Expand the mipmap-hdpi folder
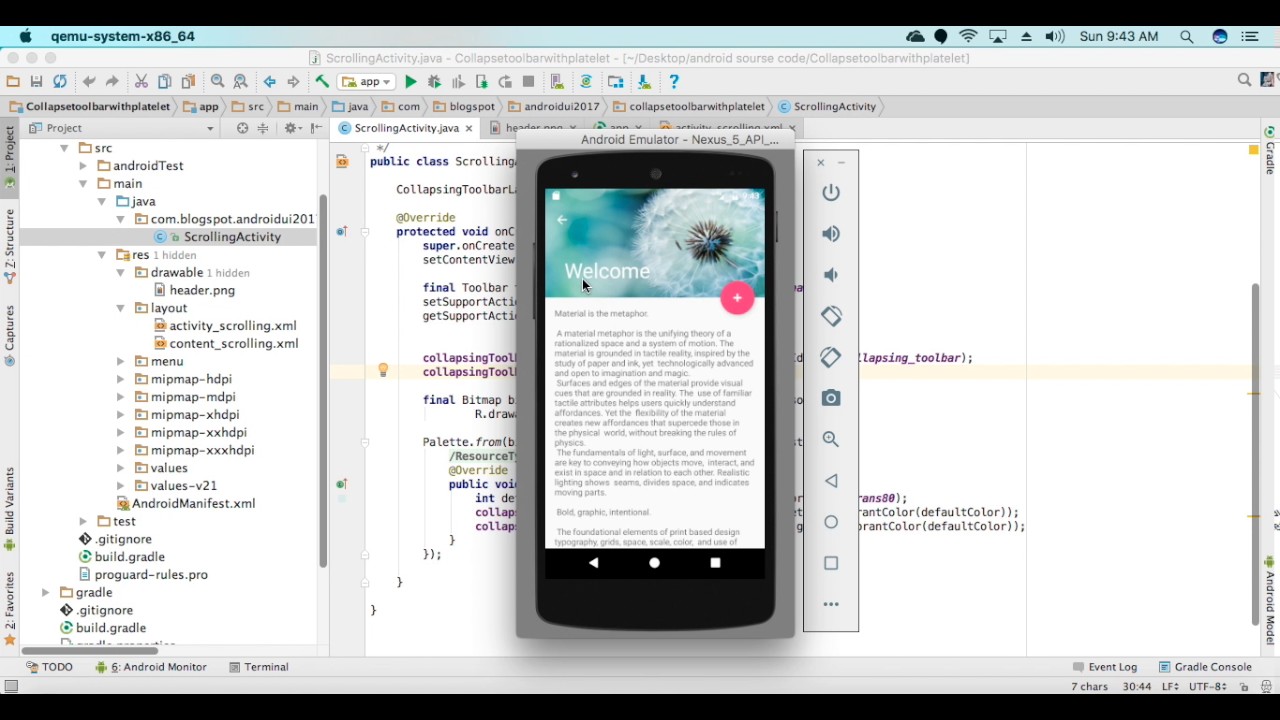This screenshot has height=720, width=1280. (x=120, y=379)
